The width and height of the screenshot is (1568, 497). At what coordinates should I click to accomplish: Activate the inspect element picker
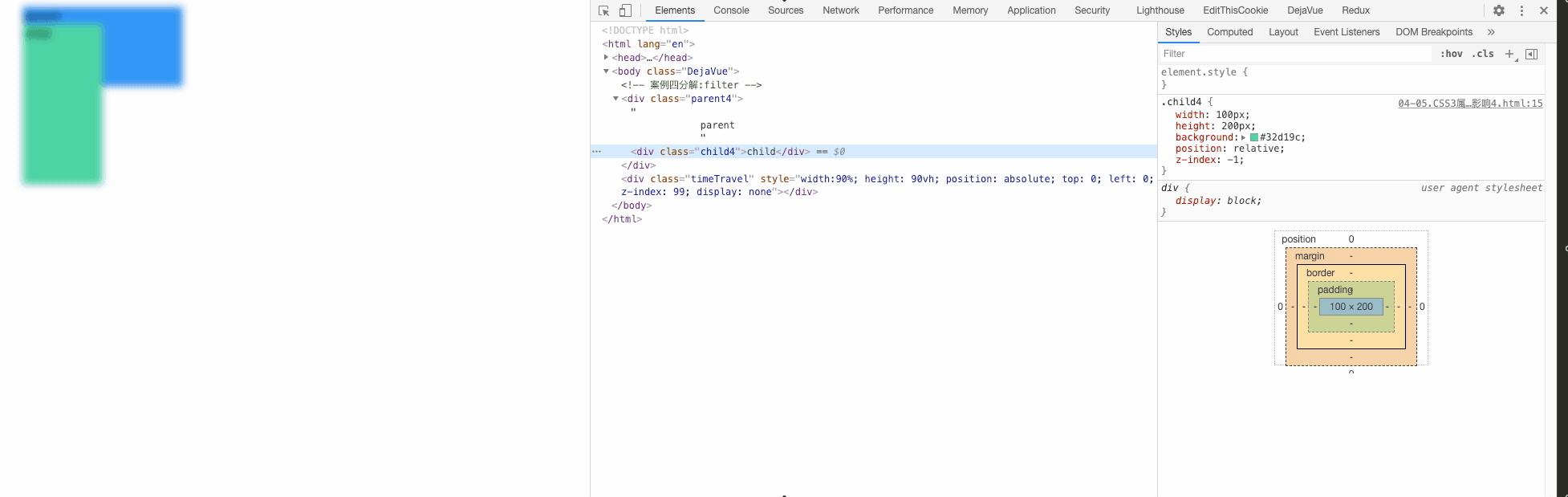(x=604, y=10)
